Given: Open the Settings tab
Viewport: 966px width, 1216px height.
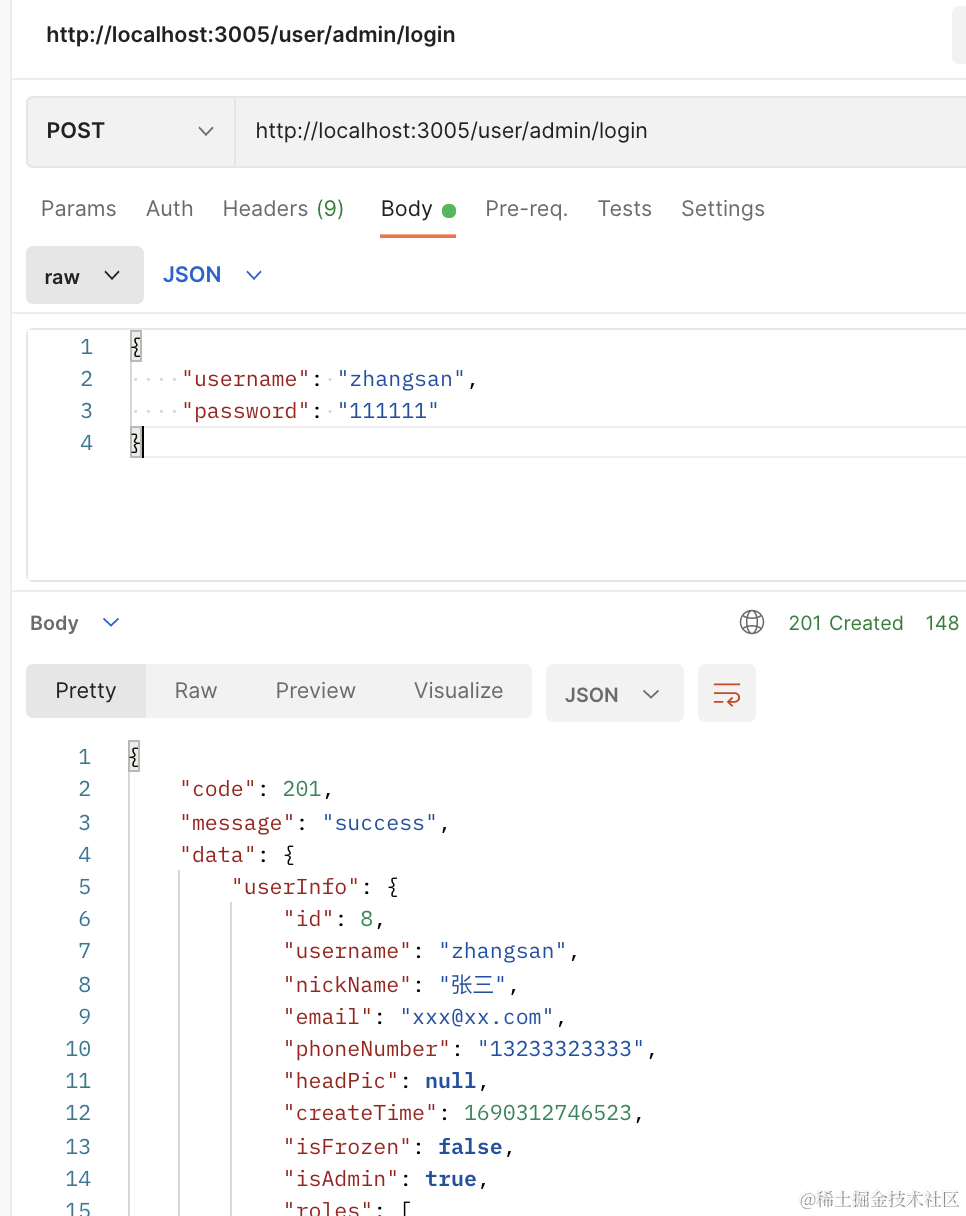Looking at the screenshot, I should (722, 209).
